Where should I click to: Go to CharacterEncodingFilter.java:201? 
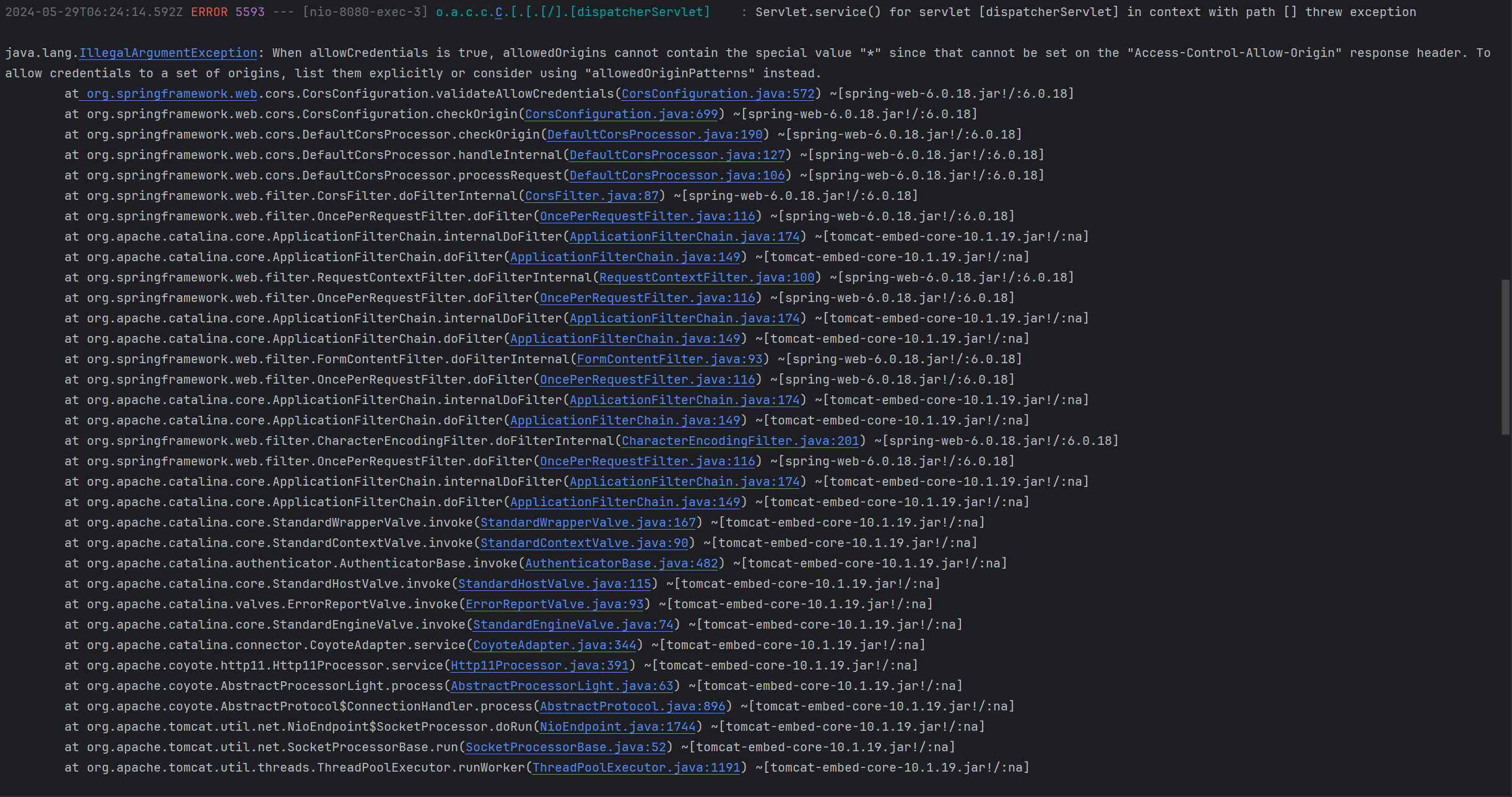[740, 441]
